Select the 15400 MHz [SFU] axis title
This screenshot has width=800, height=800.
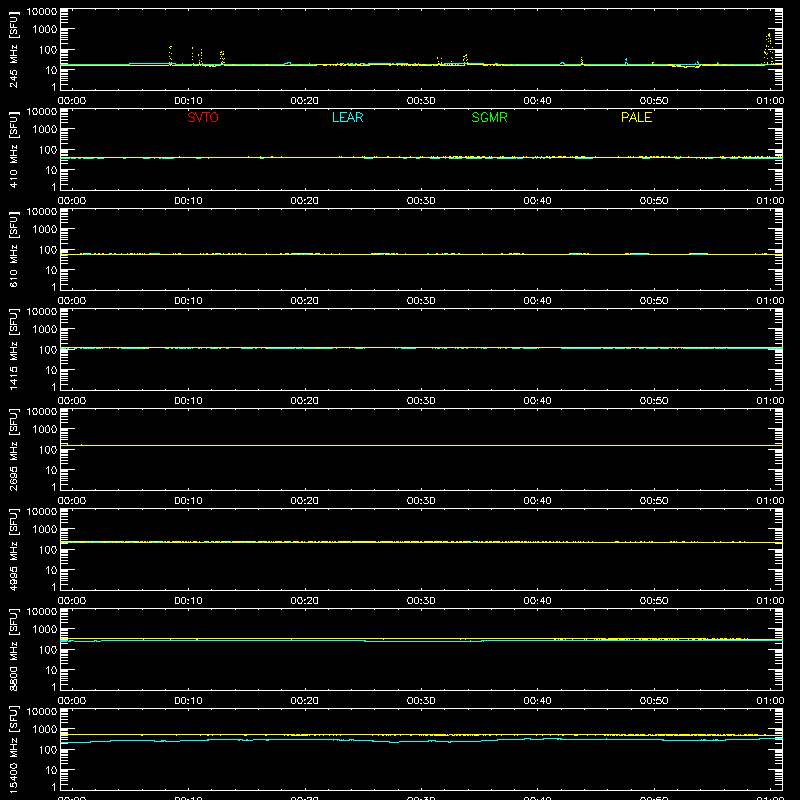tap(13, 749)
